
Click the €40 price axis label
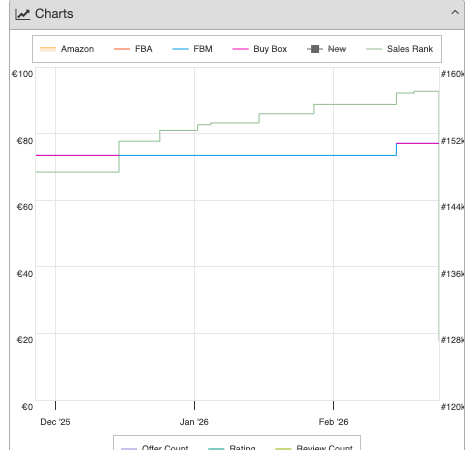[x=25, y=274]
